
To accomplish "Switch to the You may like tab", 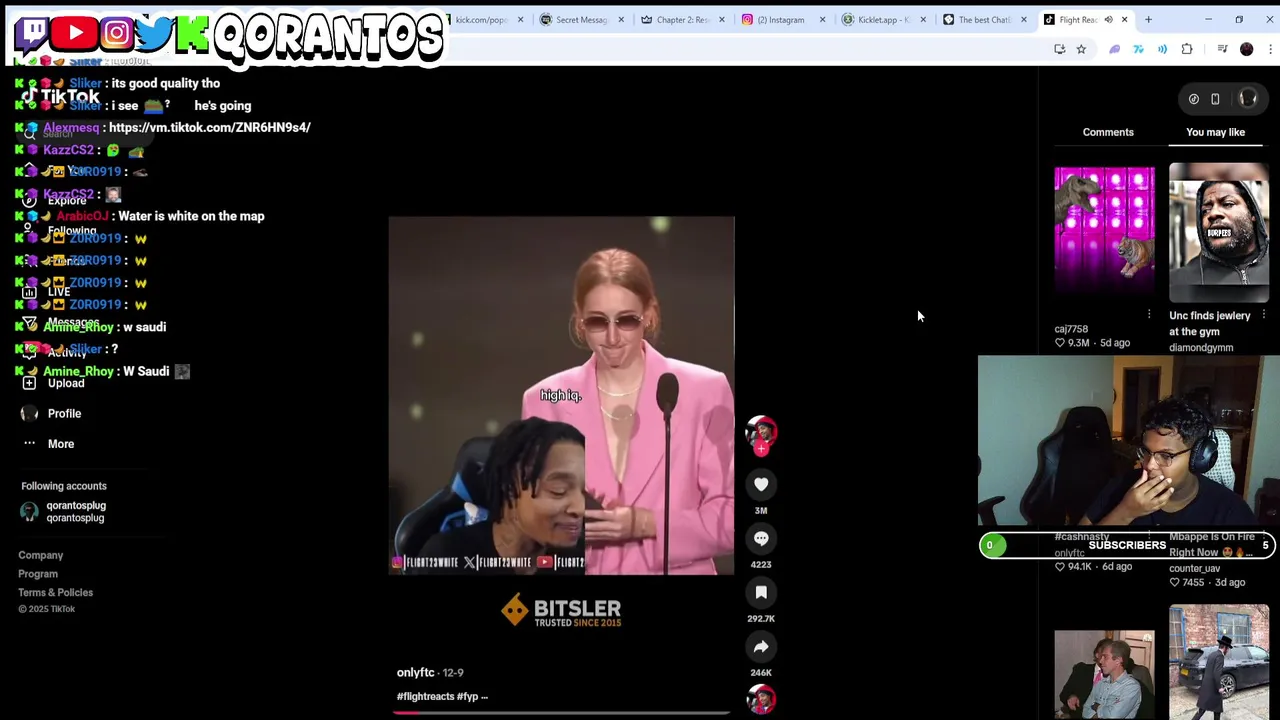I will point(1215,132).
